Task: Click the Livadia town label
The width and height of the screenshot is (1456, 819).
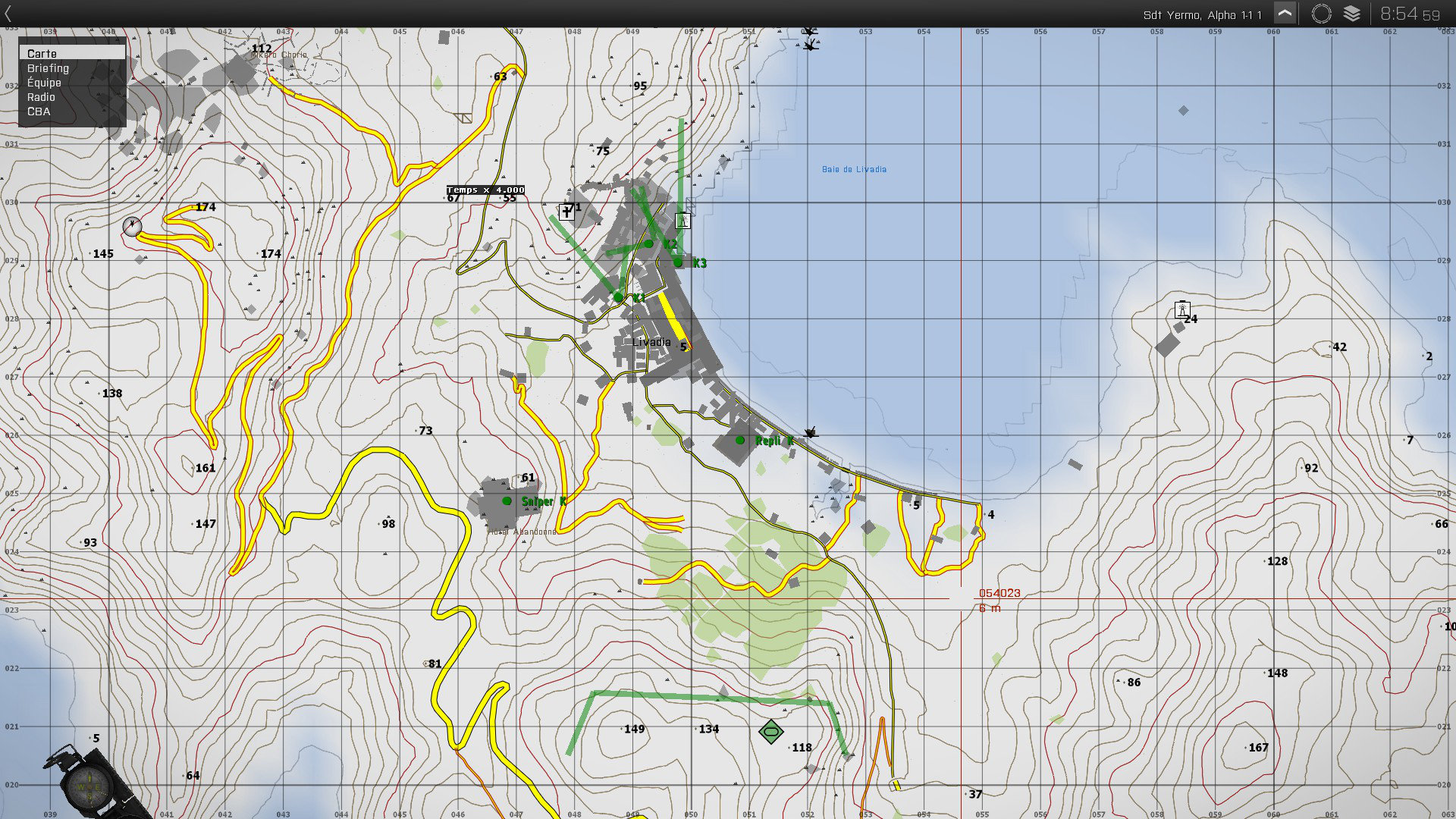Action: (x=651, y=342)
